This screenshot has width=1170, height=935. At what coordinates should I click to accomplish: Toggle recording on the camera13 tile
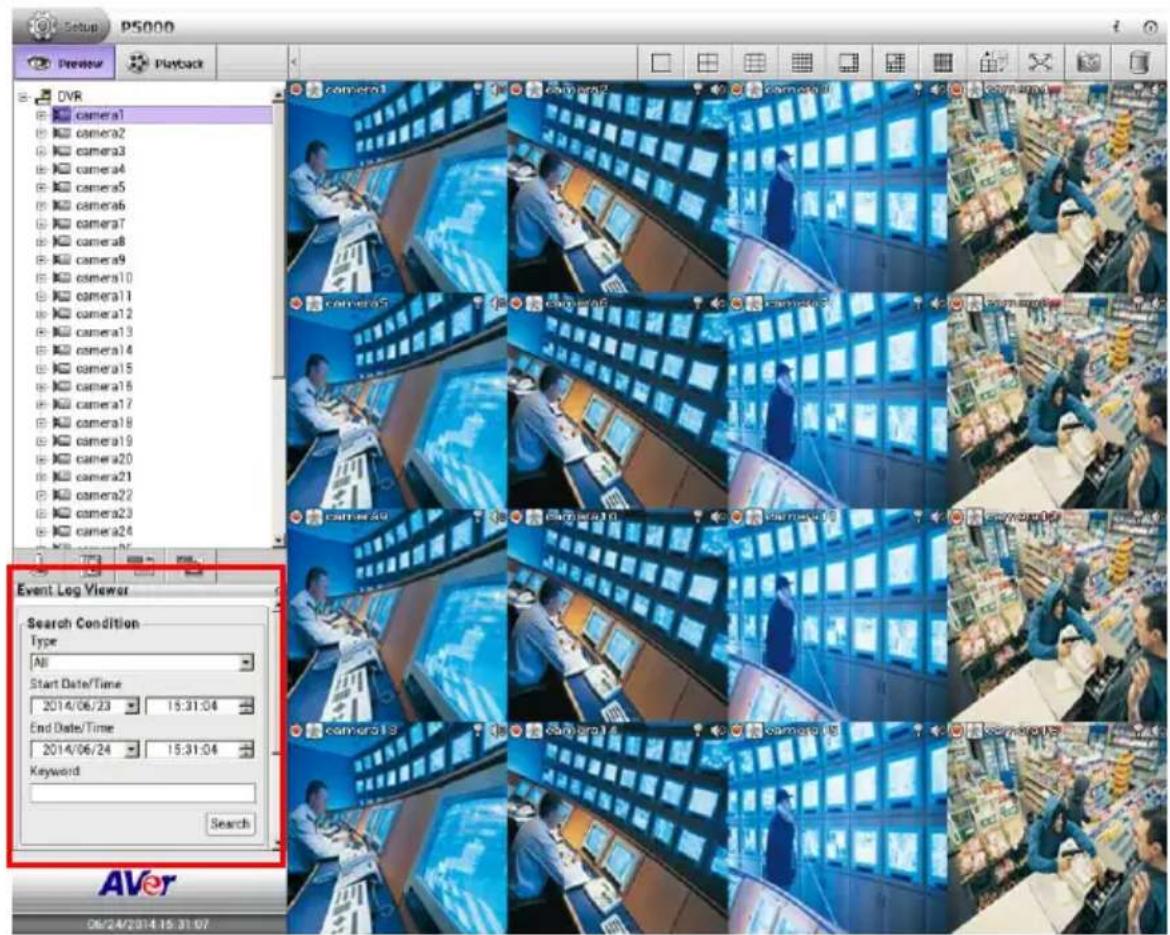click(x=296, y=730)
